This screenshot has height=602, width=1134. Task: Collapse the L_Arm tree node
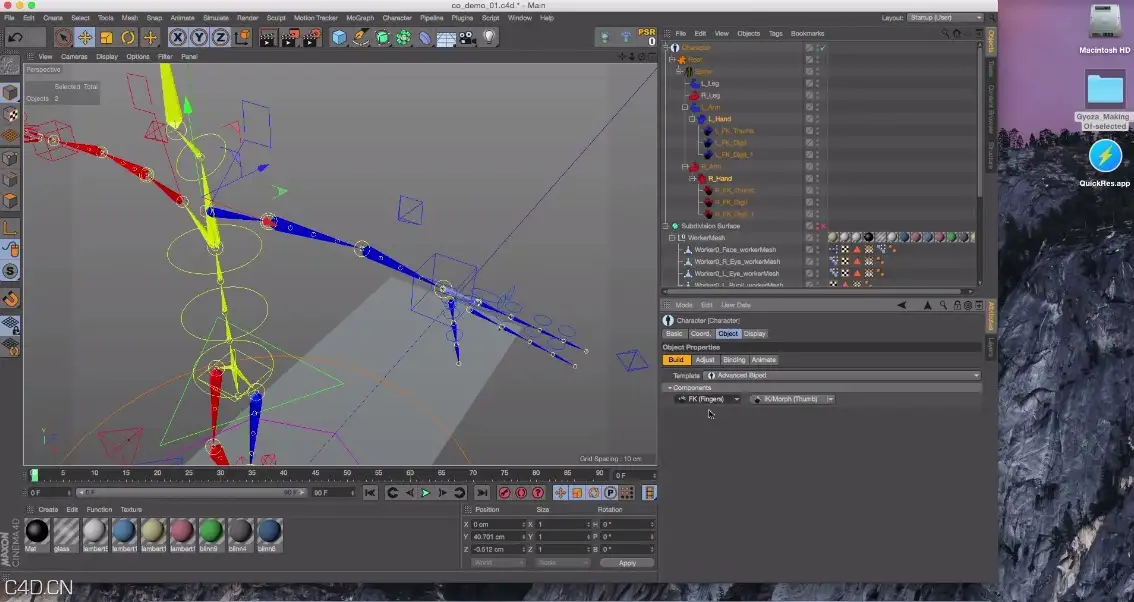coord(685,107)
